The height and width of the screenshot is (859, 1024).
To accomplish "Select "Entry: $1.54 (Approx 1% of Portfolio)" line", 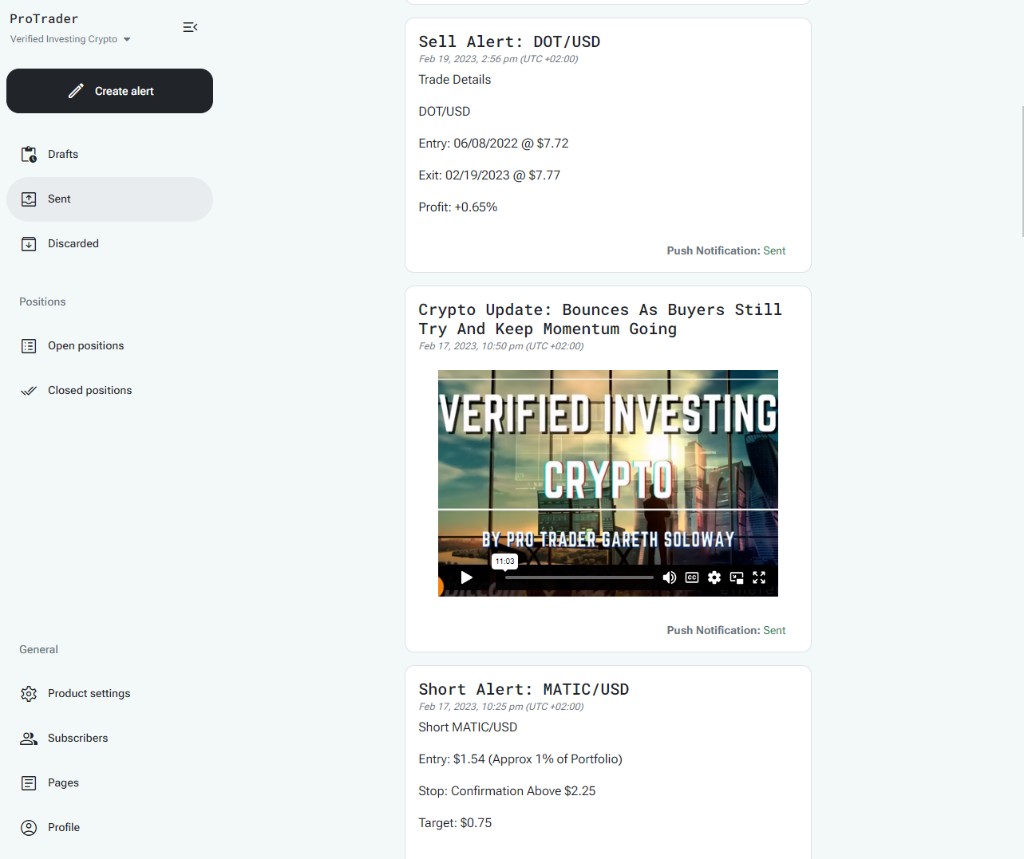I will coord(520,759).
